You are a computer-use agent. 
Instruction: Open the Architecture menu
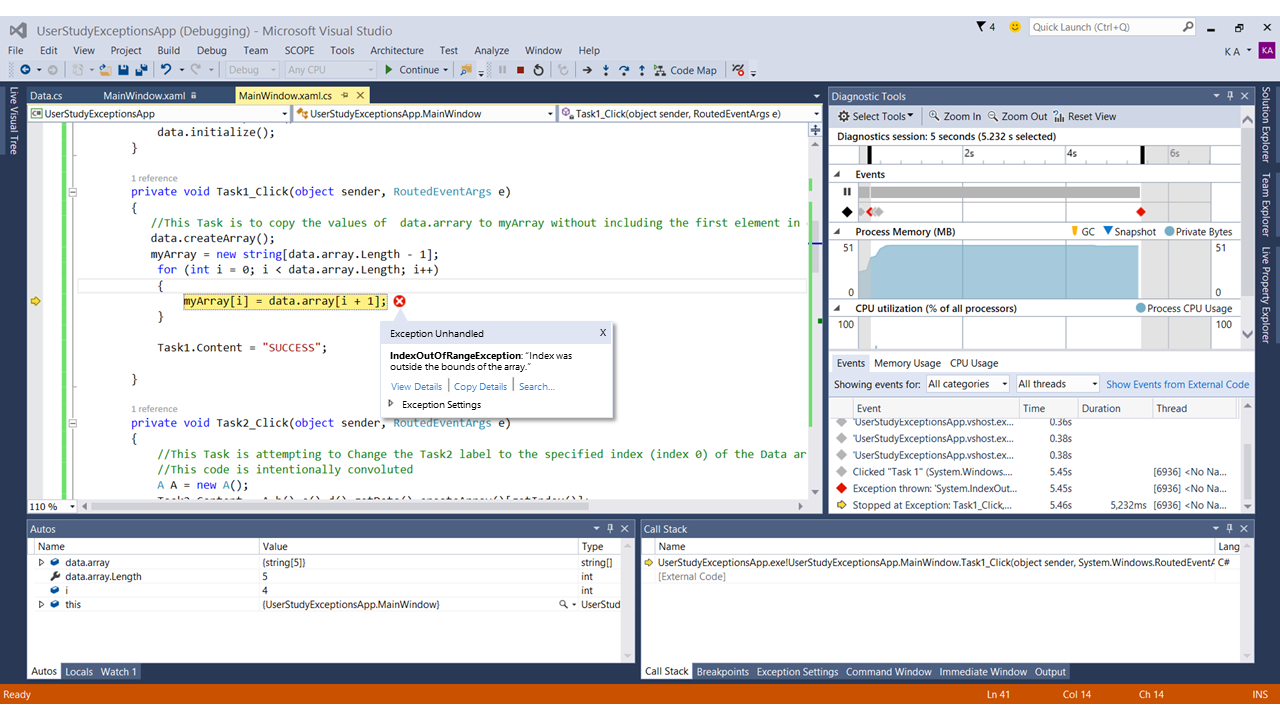(397, 50)
